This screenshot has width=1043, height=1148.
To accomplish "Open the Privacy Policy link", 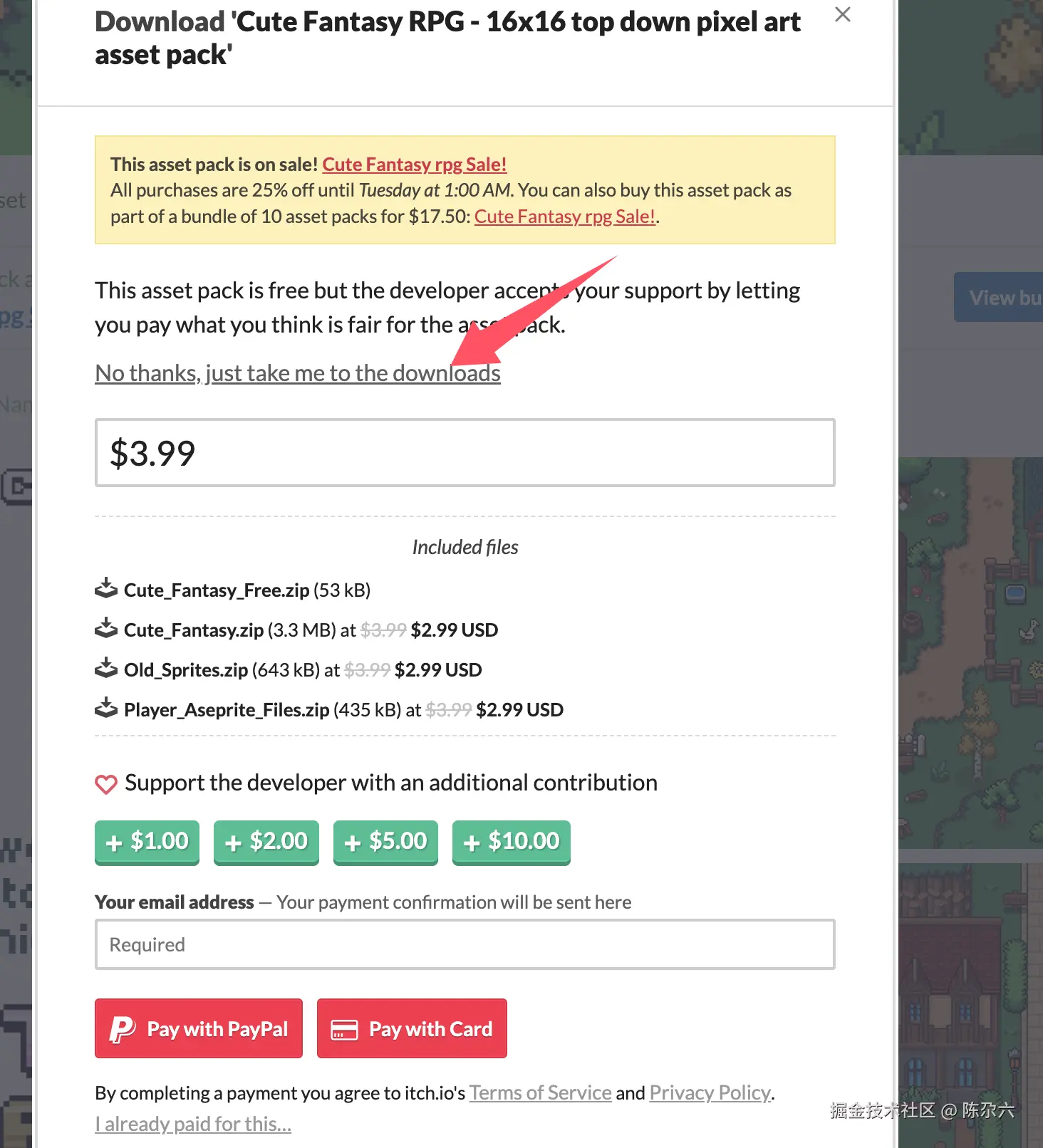I will 710,1092.
